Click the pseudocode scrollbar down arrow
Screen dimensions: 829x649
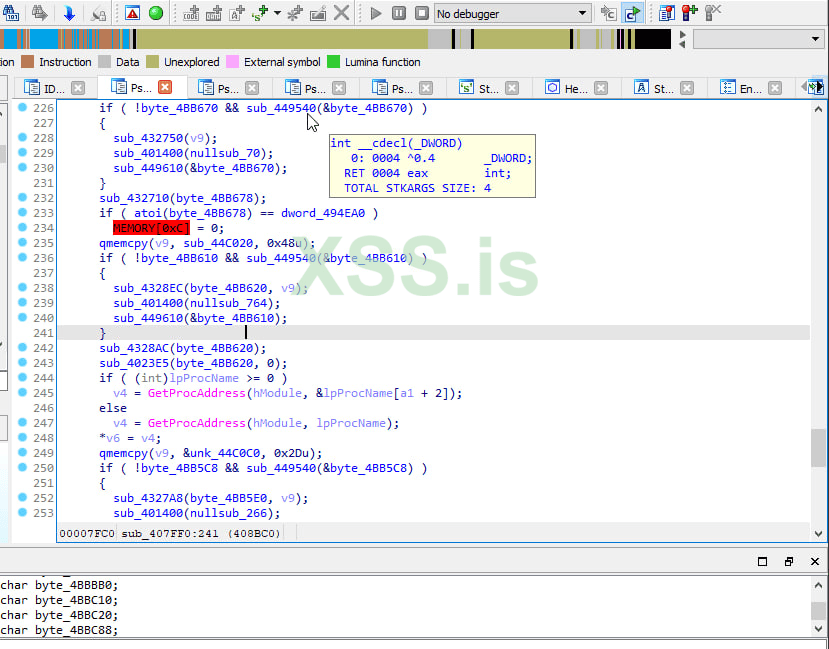[x=818, y=533]
